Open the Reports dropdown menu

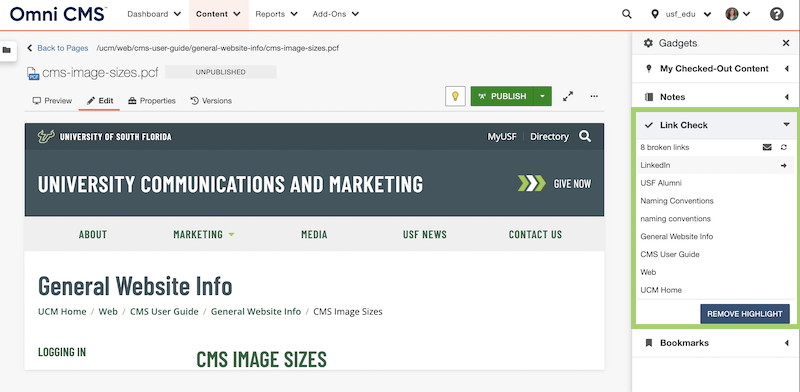point(277,14)
